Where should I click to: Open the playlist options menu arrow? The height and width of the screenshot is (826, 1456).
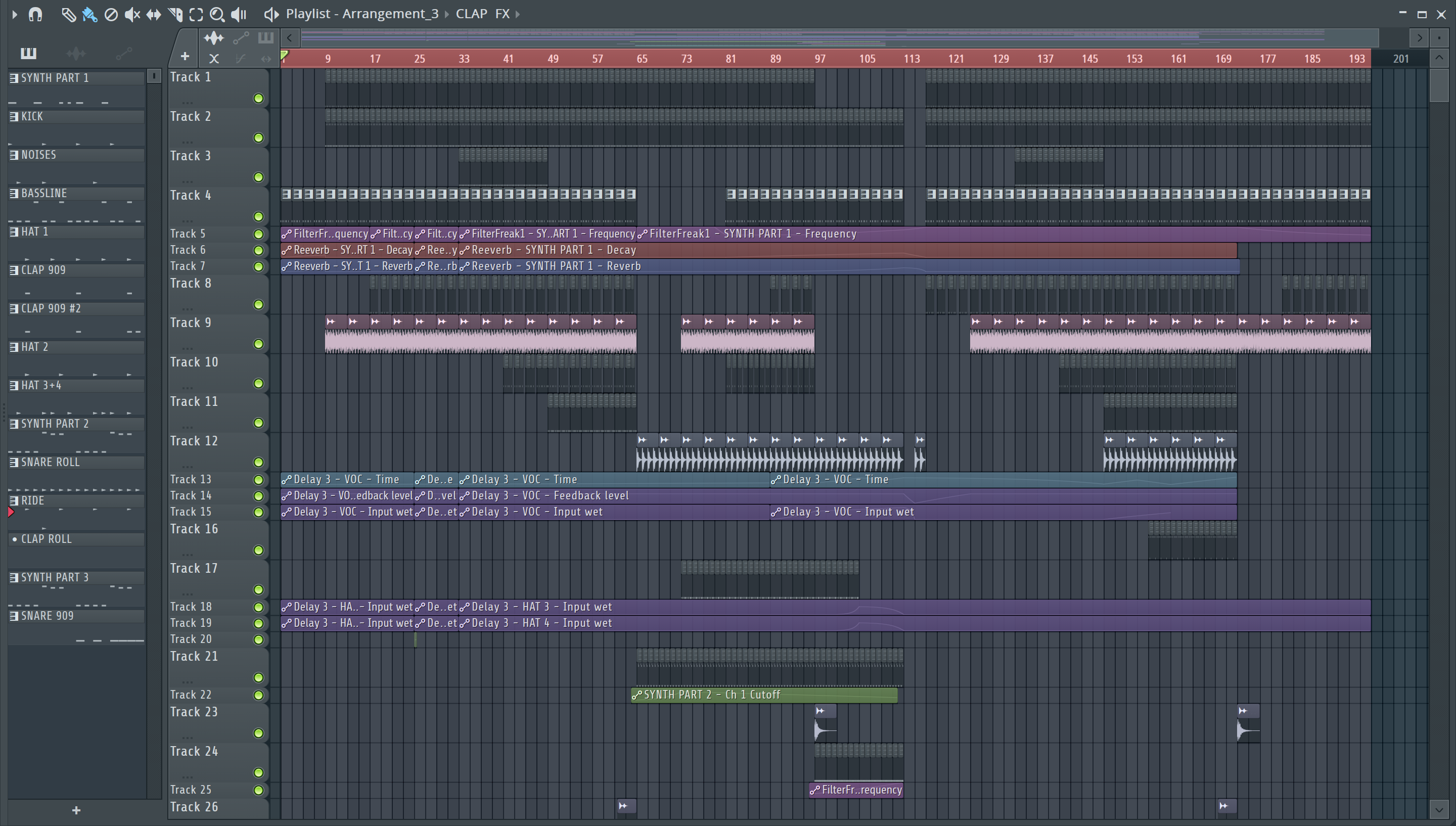click(15, 14)
